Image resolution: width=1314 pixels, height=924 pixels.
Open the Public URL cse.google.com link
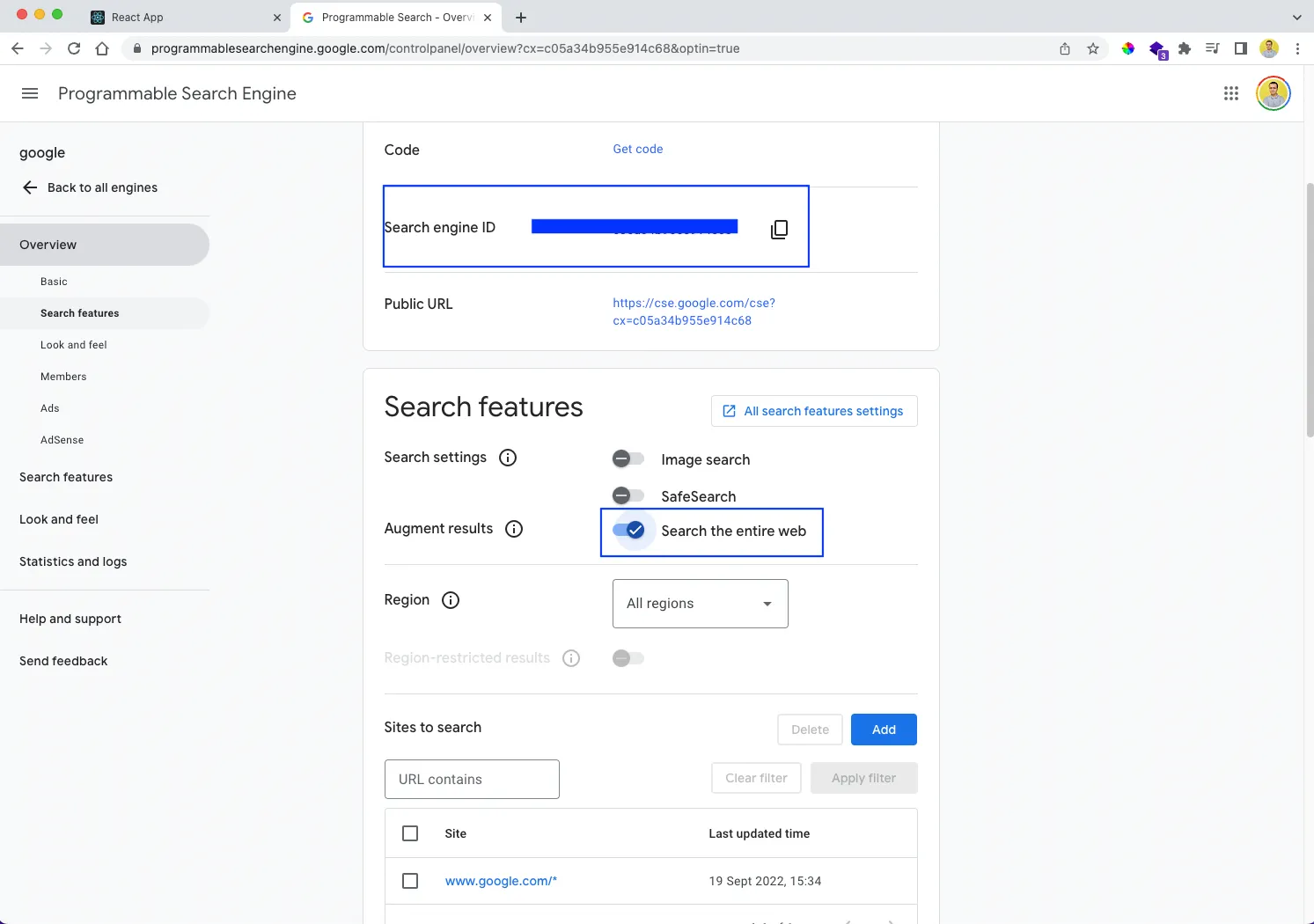pos(694,312)
